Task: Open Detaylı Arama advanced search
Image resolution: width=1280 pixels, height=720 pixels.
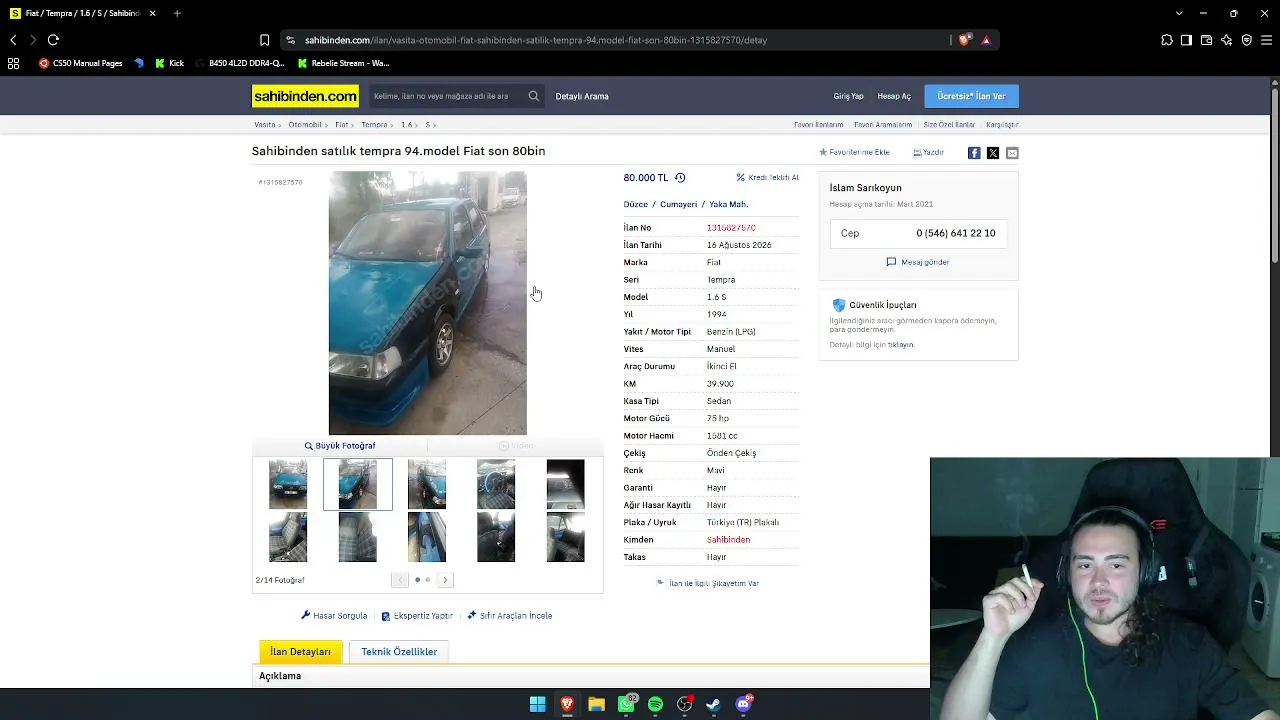Action: click(582, 96)
